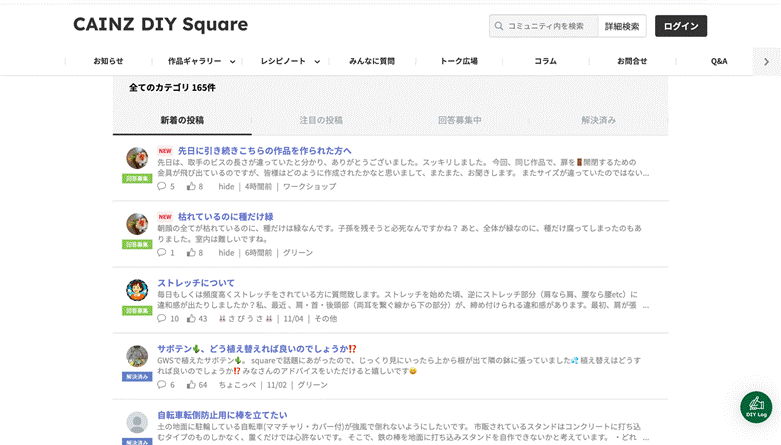Click the like icon on 枯れているのに post

(191, 252)
